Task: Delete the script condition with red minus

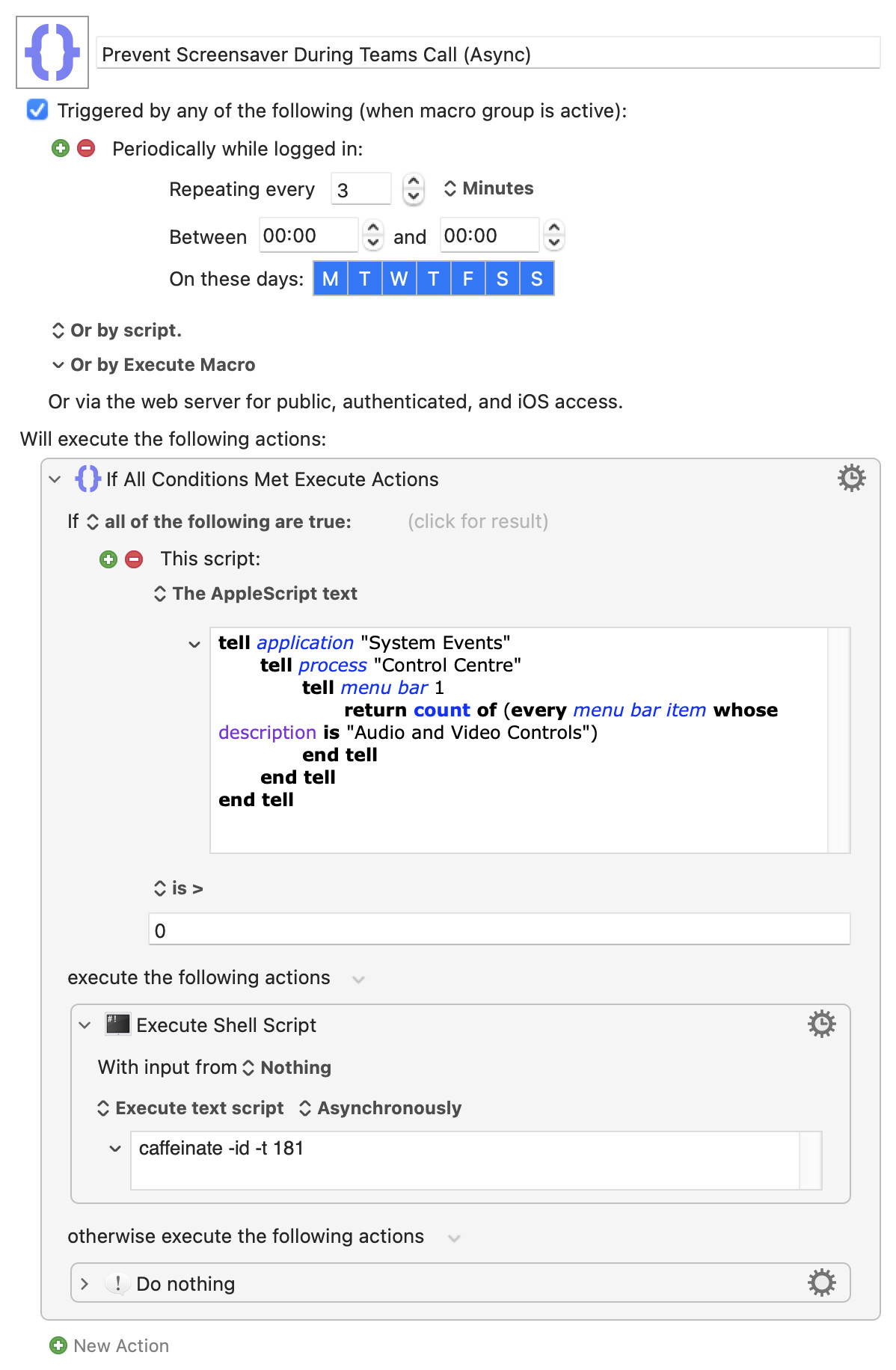Action: coord(134,559)
